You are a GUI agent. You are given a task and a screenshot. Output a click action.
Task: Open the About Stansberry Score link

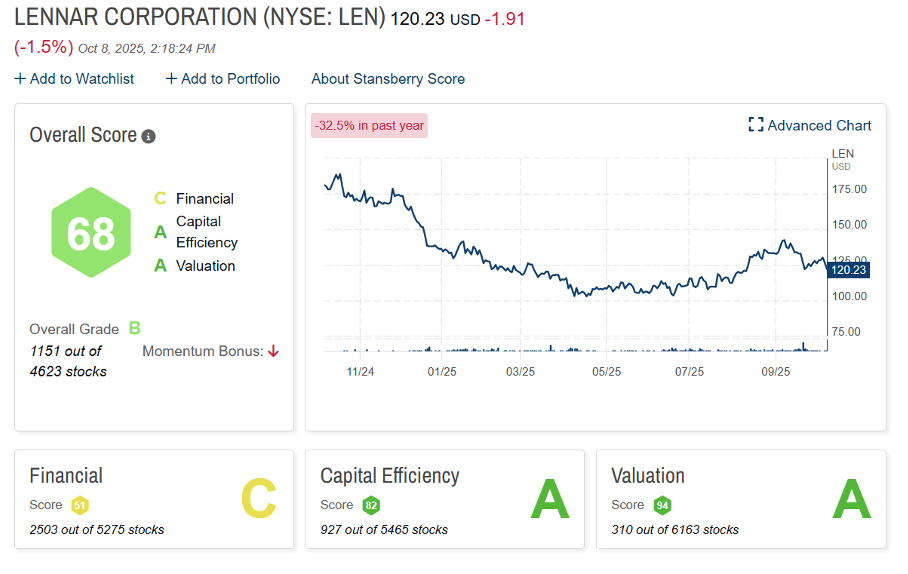pyautogui.click(x=388, y=79)
